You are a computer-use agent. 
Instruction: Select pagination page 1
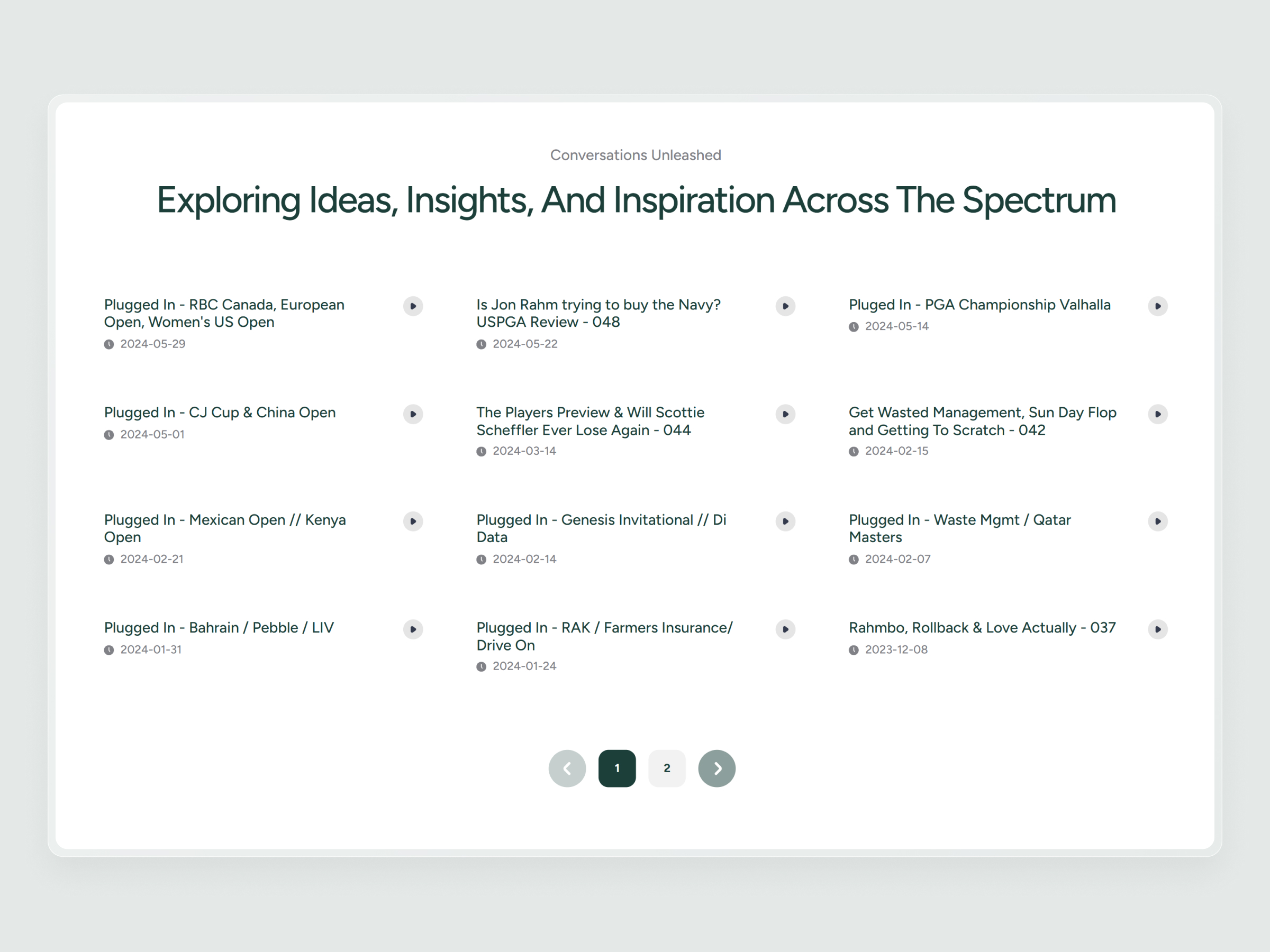coord(616,768)
